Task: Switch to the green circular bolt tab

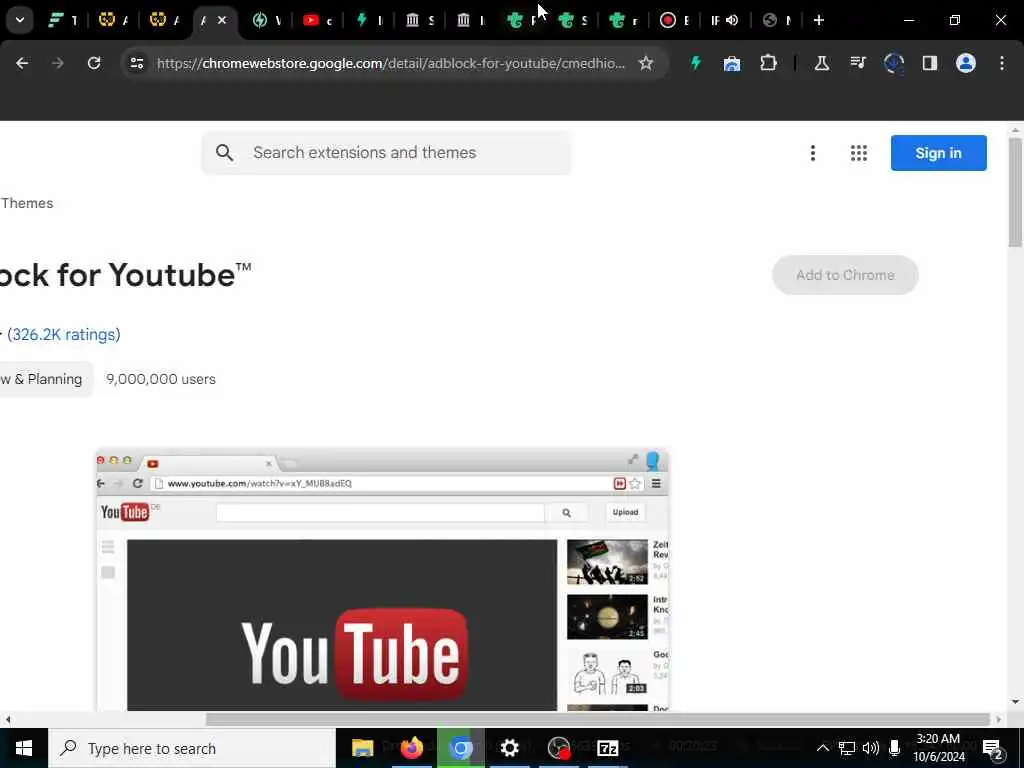Action: point(266,20)
